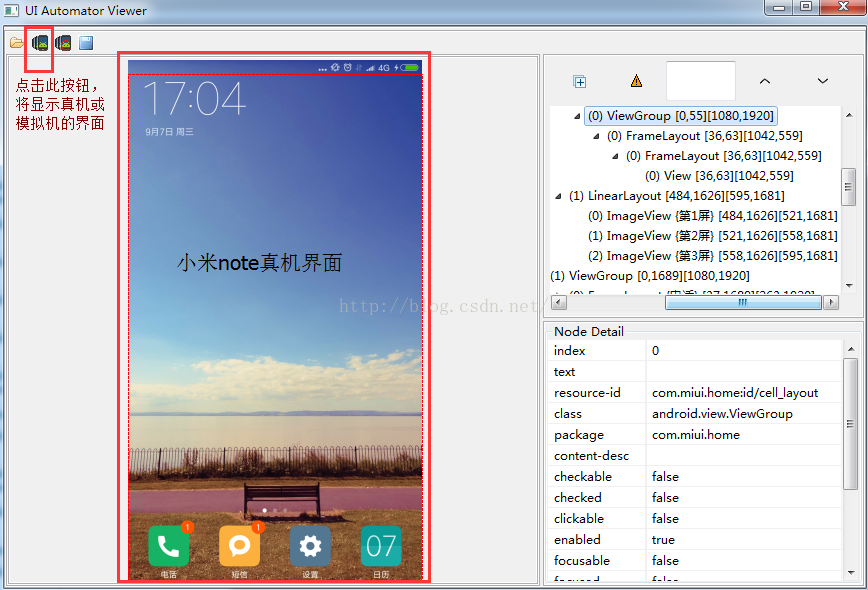Collapse the nested second FrameLayout node

coord(615,156)
